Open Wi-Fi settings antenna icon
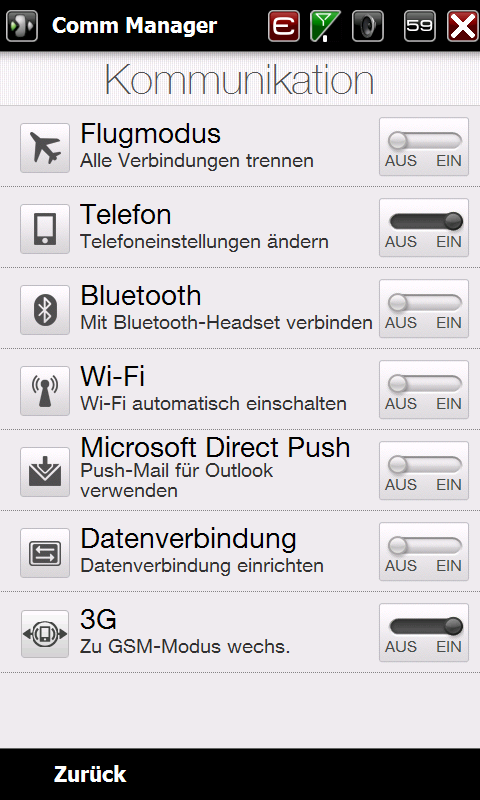 (x=45, y=391)
